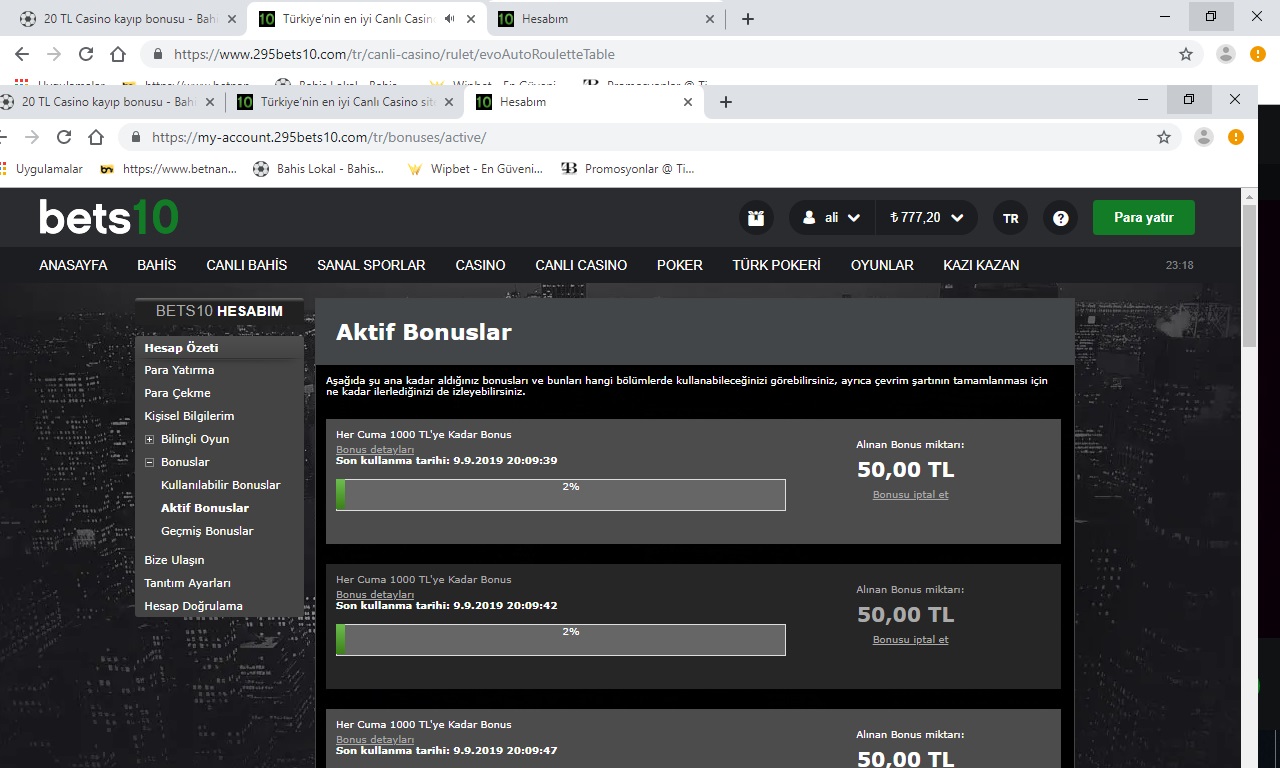Expand the ₺777,20 balance dropdown
The width and height of the screenshot is (1280, 768).
pos(927,218)
